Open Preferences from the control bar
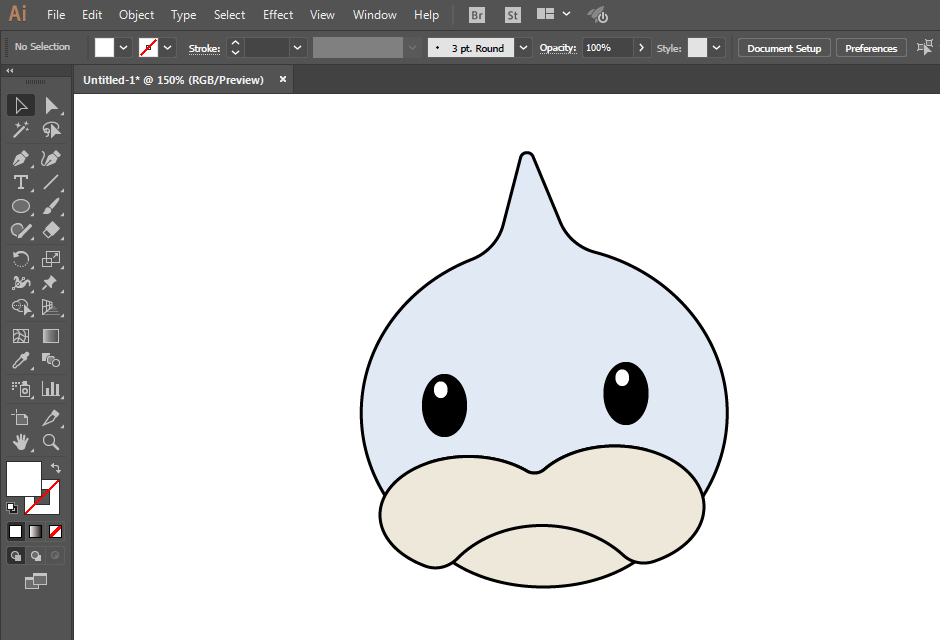940x640 pixels. pos(871,48)
